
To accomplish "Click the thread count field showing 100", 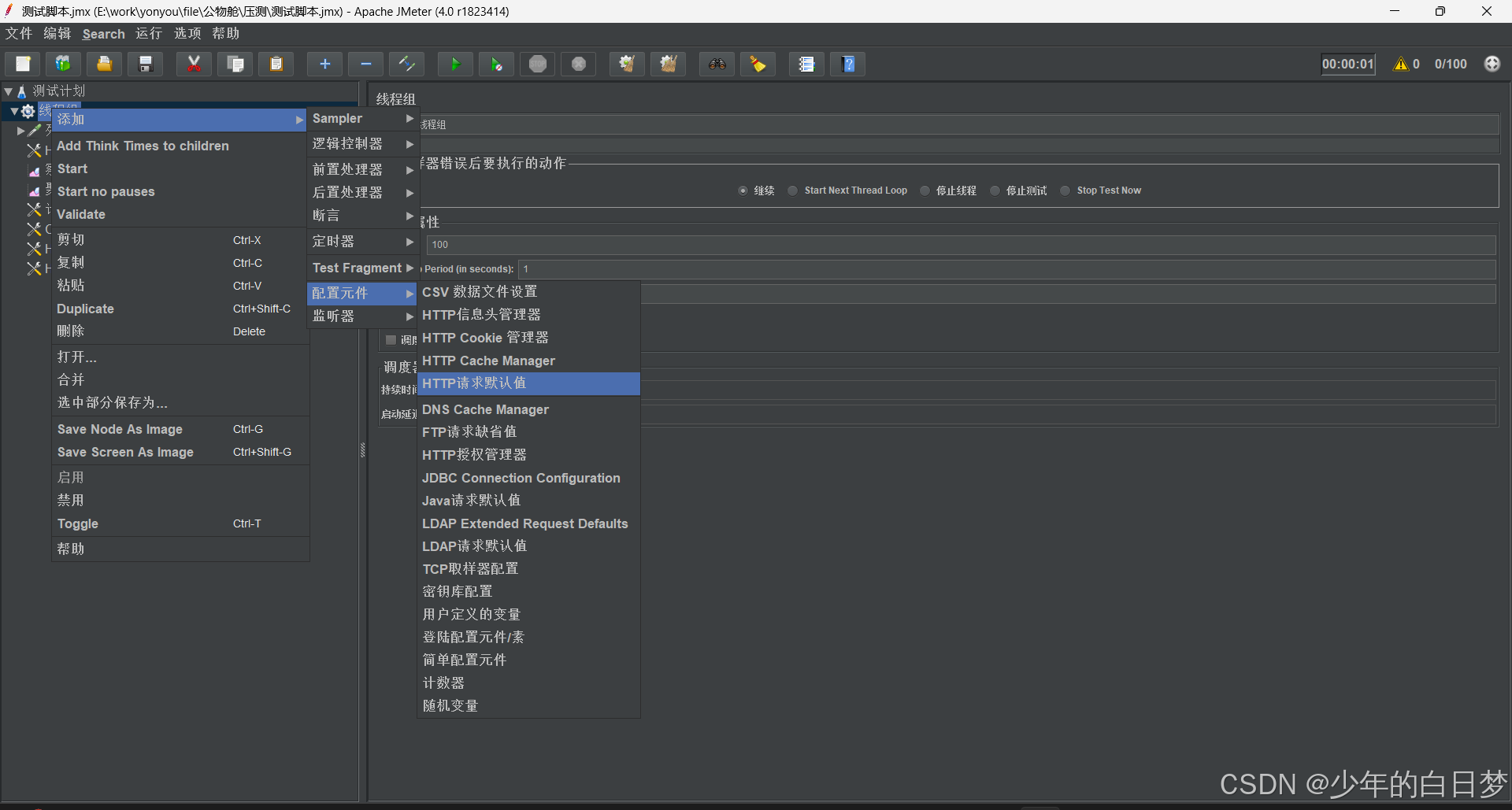I will coord(961,245).
